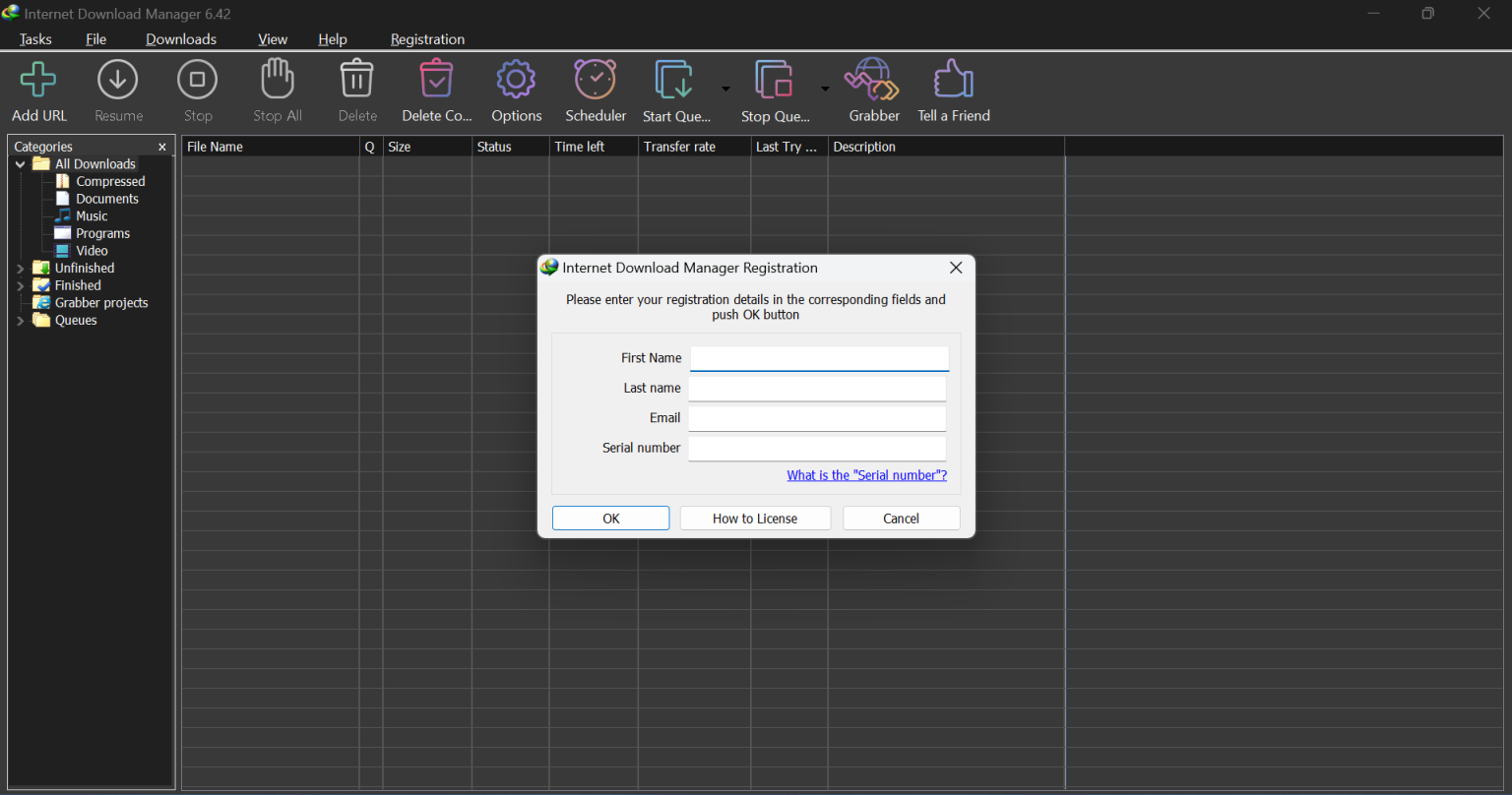Select the Queues folder label
The image size is (1512, 795).
[76, 320]
